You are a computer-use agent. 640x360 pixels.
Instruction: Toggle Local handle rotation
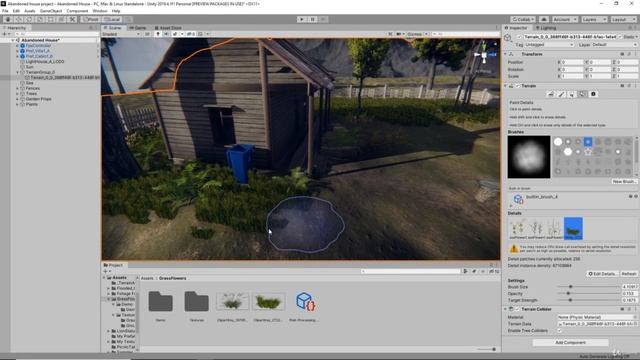point(111,19)
